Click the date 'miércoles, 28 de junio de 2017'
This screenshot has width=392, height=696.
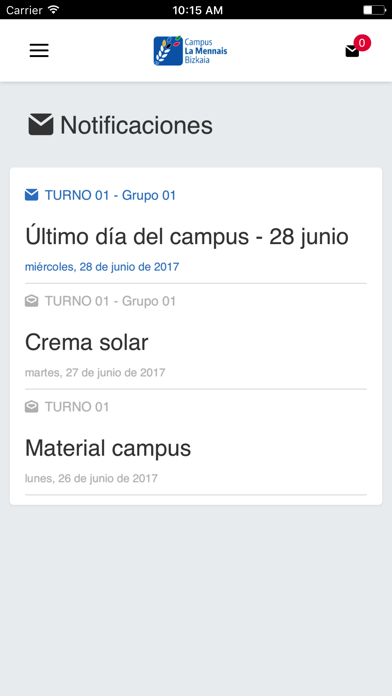click(x=102, y=267)
